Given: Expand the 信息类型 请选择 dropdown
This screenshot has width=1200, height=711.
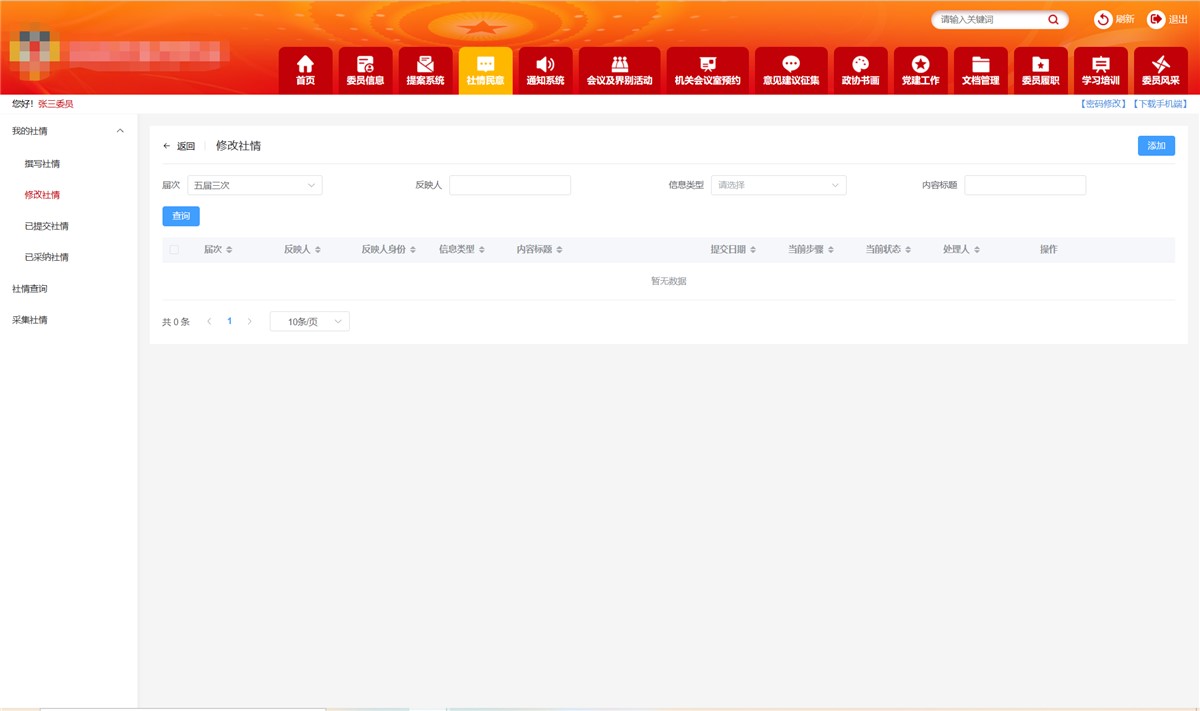Looking at the screenshot, I should pos(779,185).
